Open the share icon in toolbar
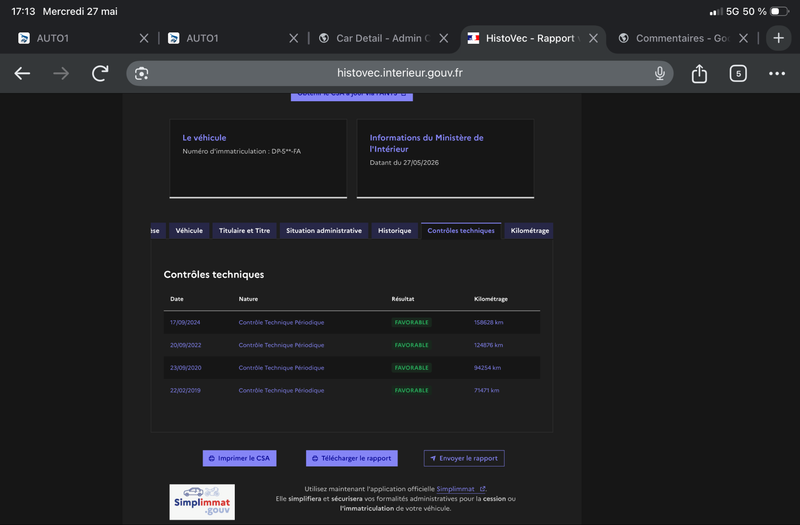Image resolution: width=800 pixels, height=525 pixels. [699, 73]
